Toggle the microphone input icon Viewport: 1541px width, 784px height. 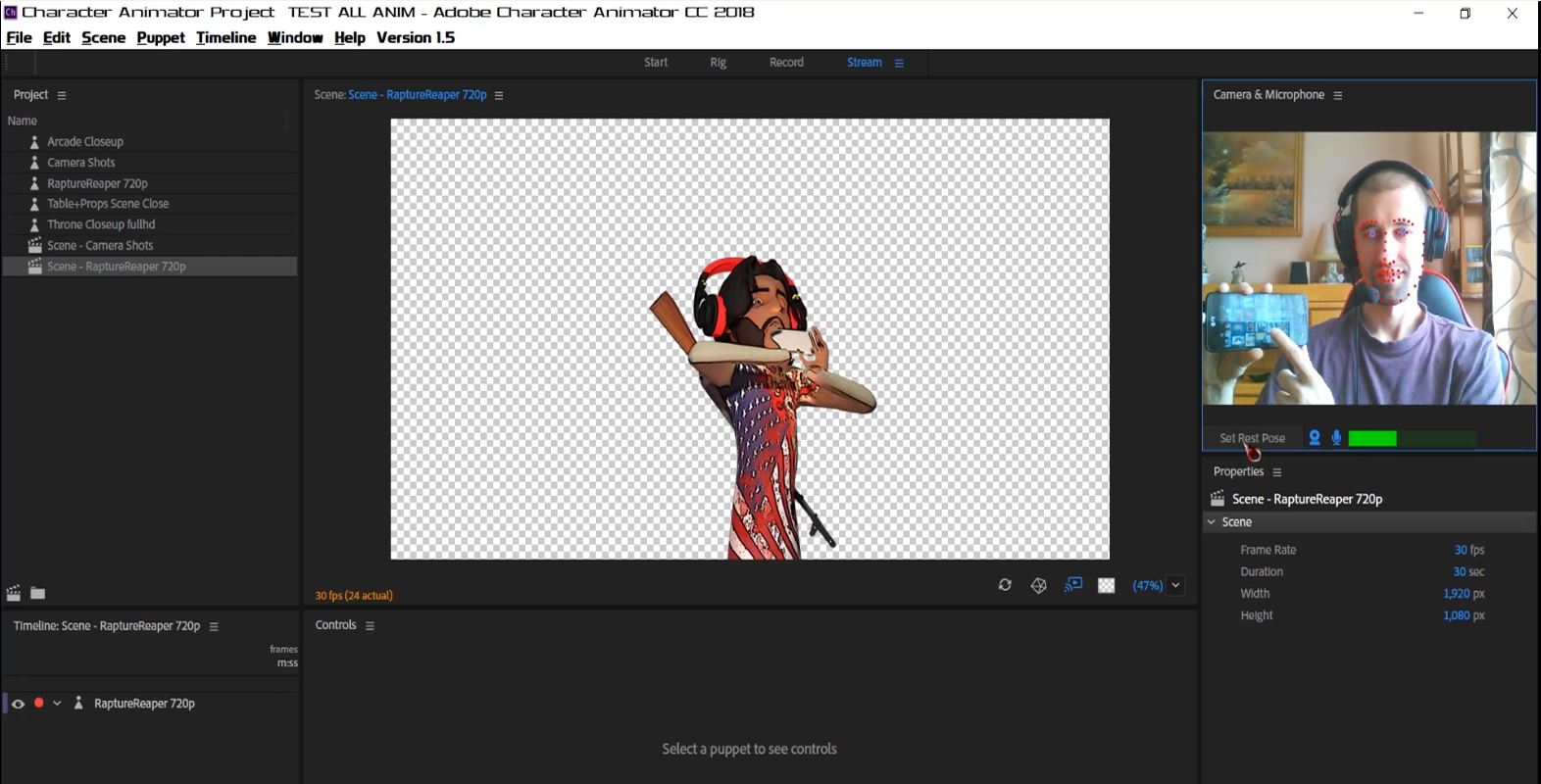point(1336,438)
